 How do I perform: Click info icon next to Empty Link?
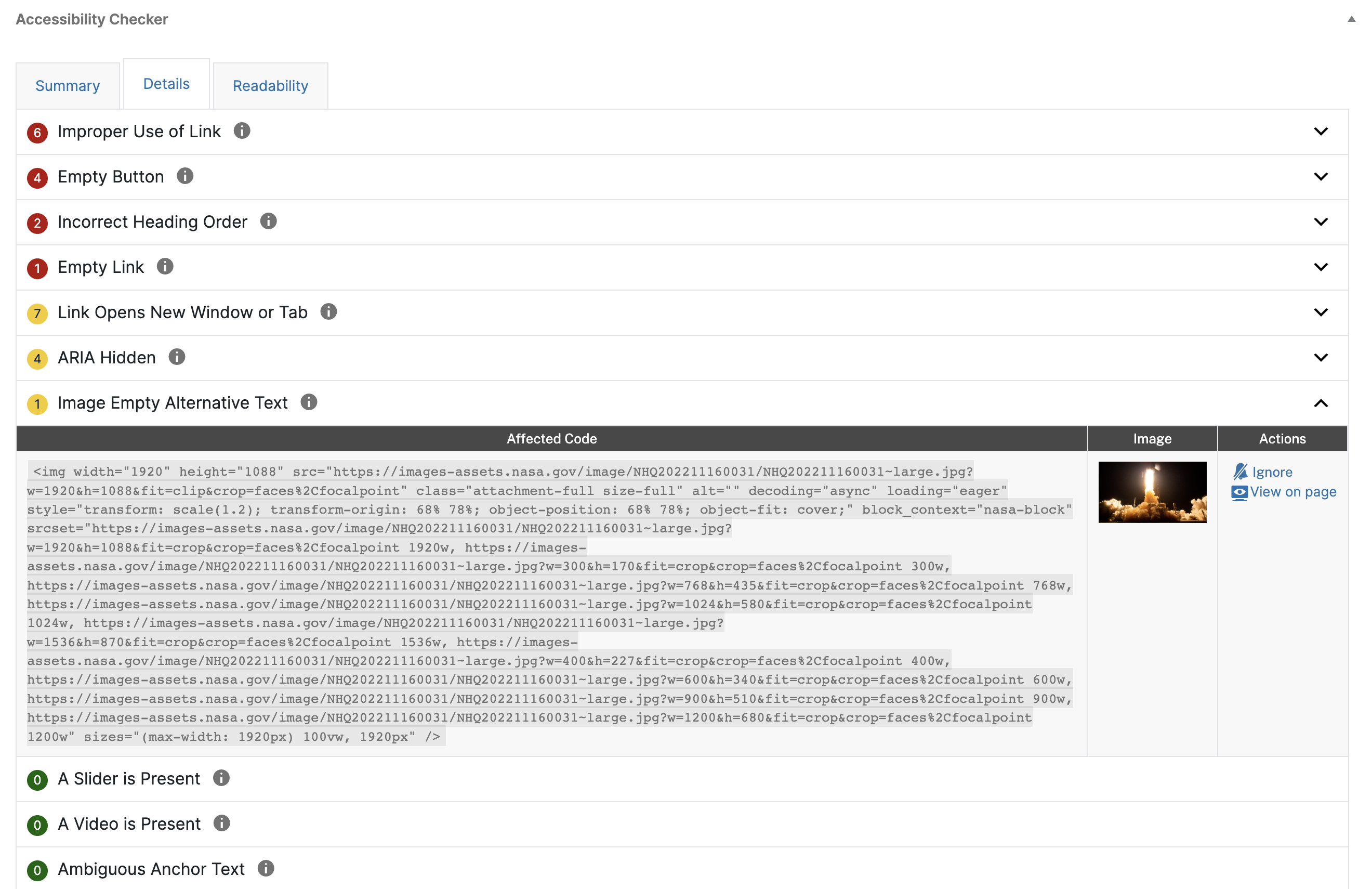165,266
